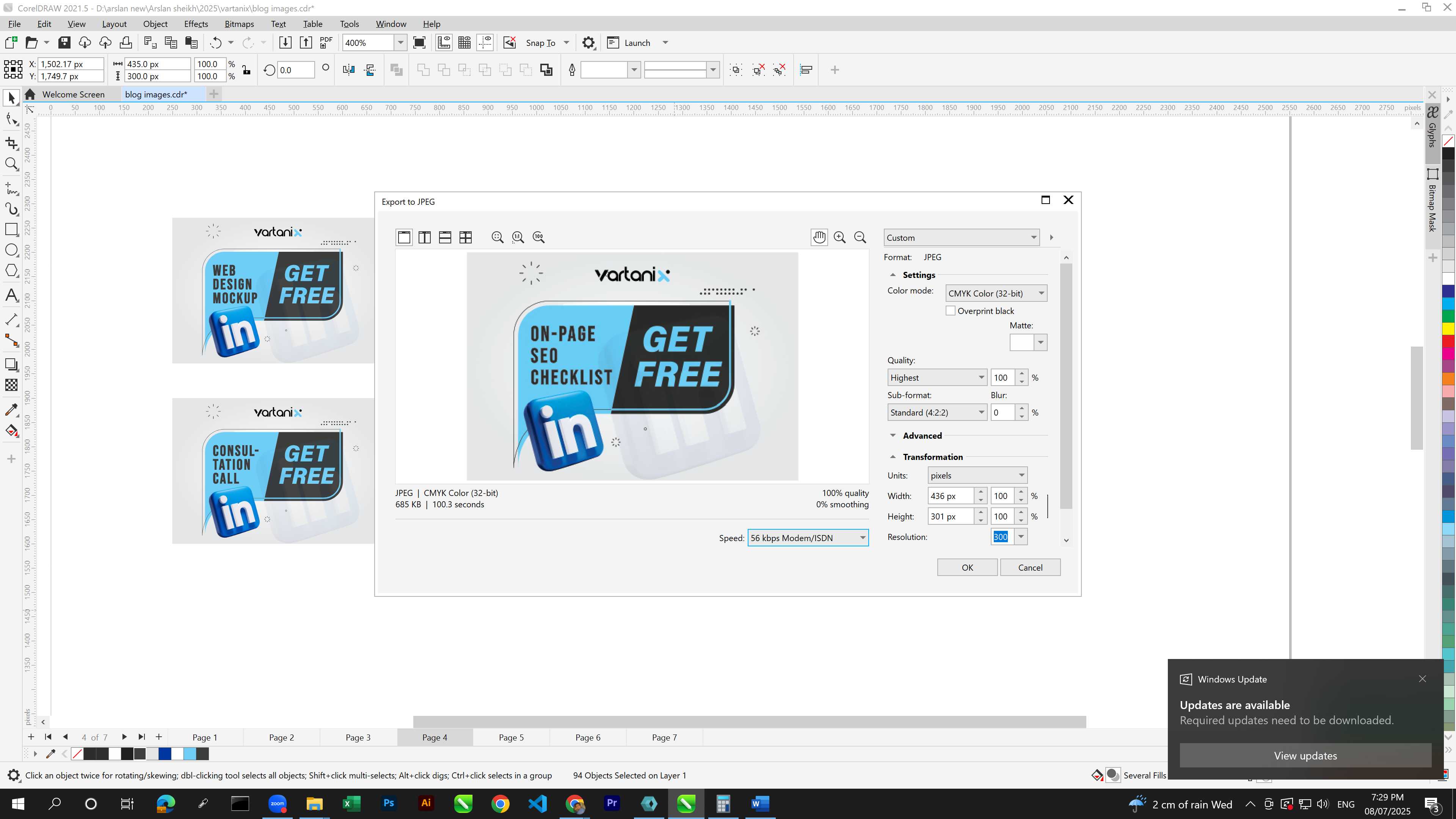Switch to Page 2 tab
The width and height of the screenshot is (1456, 819).
click(x=281, y=737)
